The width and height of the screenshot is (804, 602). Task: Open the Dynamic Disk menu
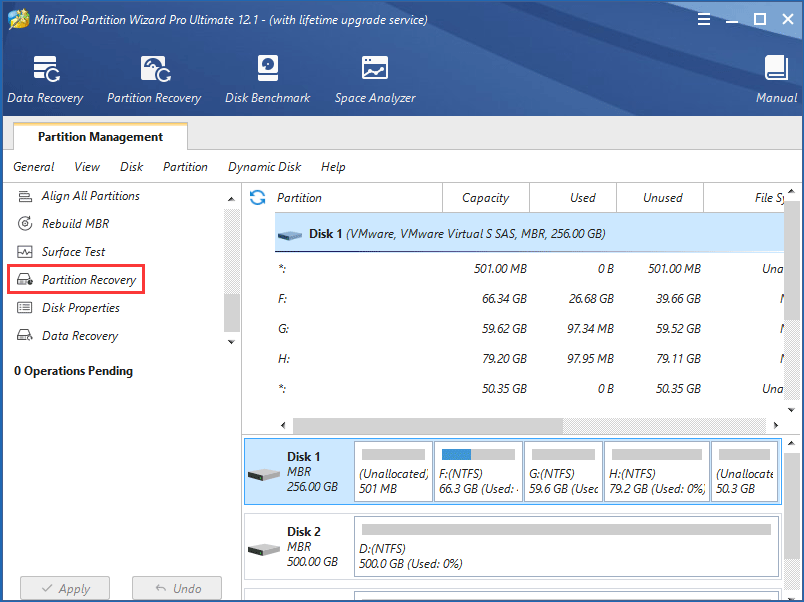click(264, 167)
